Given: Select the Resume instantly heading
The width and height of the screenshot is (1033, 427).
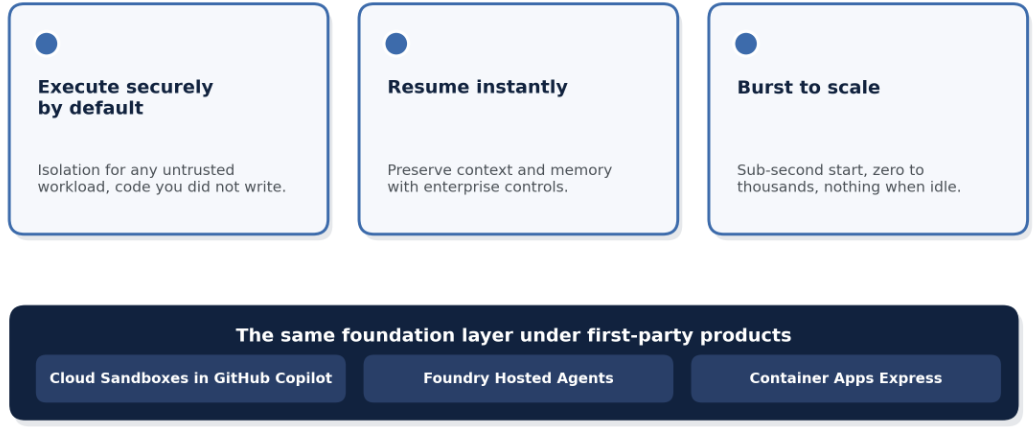Looking at the screenshot, I should click(477, 87).
